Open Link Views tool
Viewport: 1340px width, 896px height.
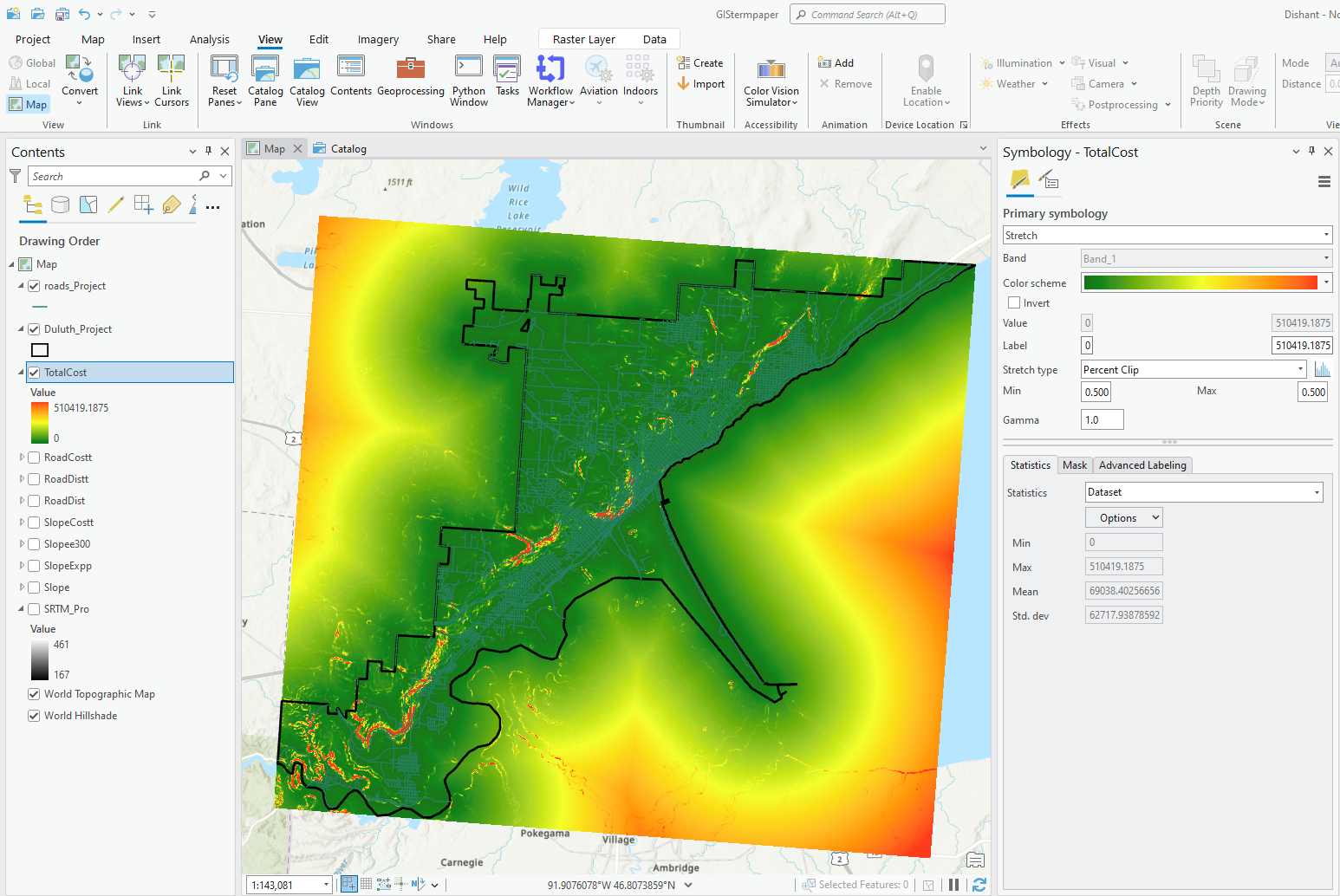[x=132, y=80]
